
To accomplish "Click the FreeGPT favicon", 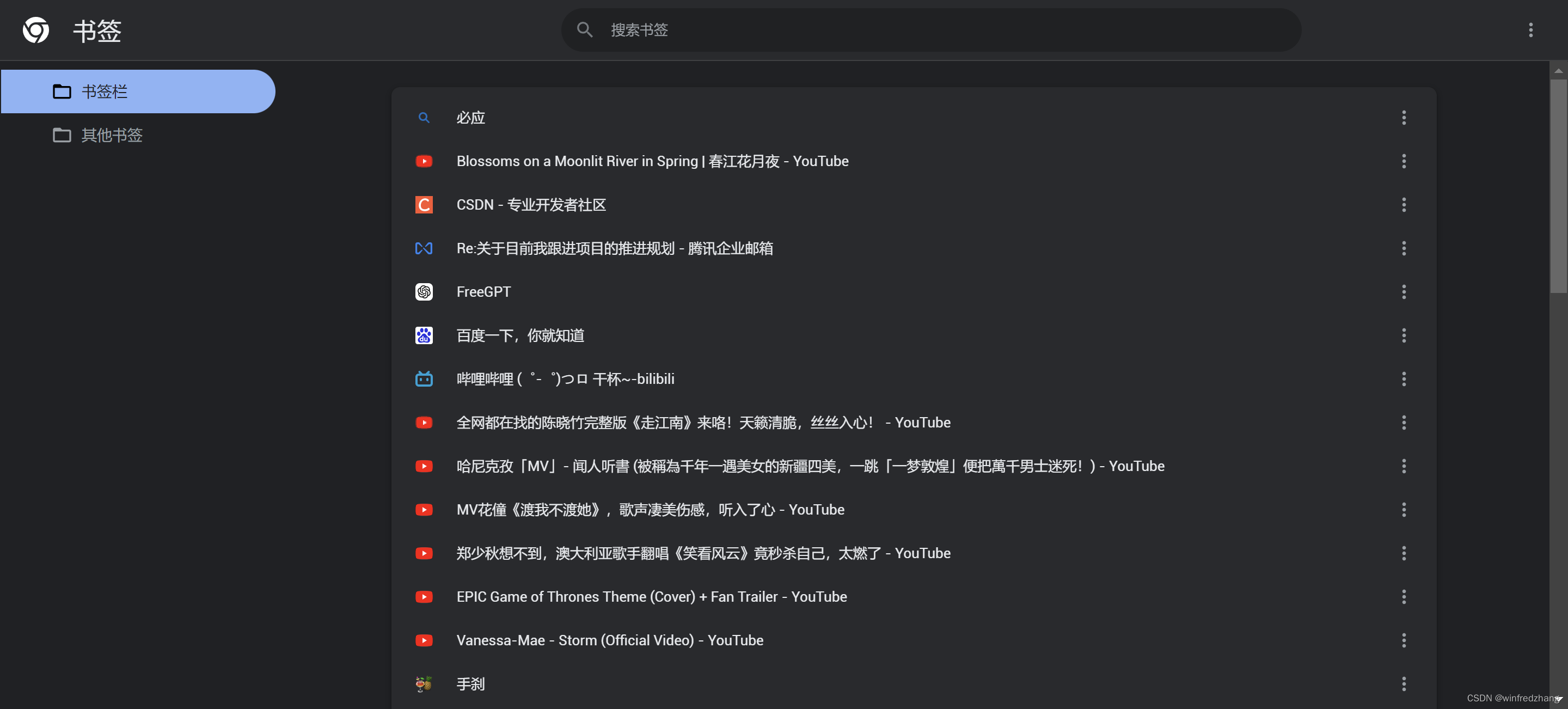I will coord(424,292).
